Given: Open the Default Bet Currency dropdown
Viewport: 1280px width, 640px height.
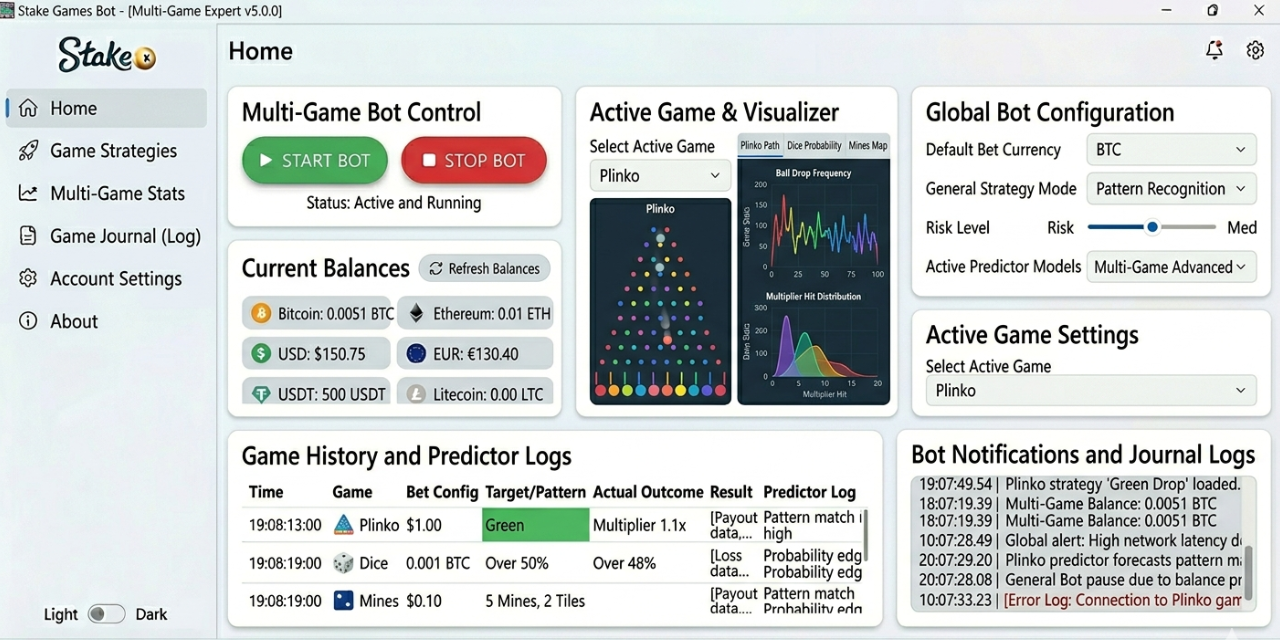Looking at the screenshot, I should tap(1171, 149).
